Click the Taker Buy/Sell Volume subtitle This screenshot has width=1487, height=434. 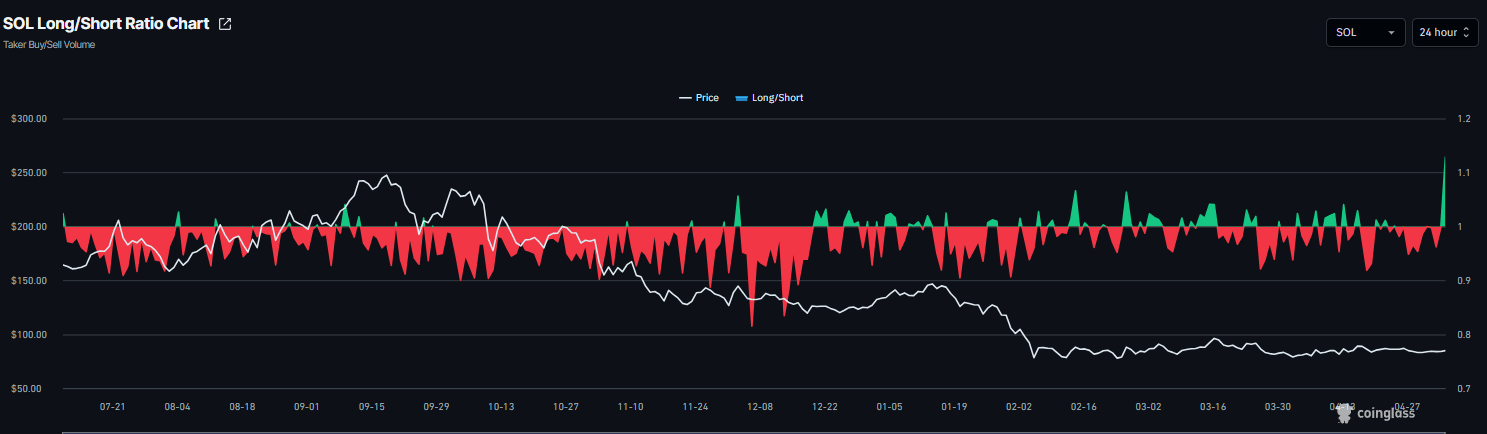(49, 45)
